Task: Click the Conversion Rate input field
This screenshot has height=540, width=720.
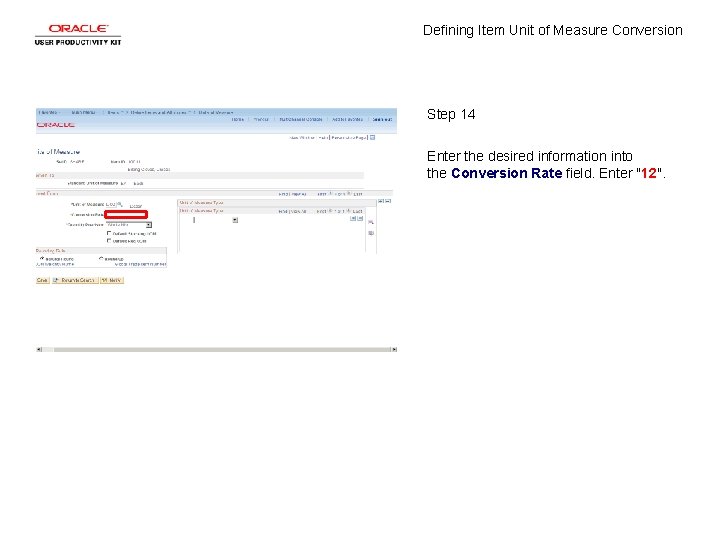Action: pyautogui.click(x=126, y=214)
